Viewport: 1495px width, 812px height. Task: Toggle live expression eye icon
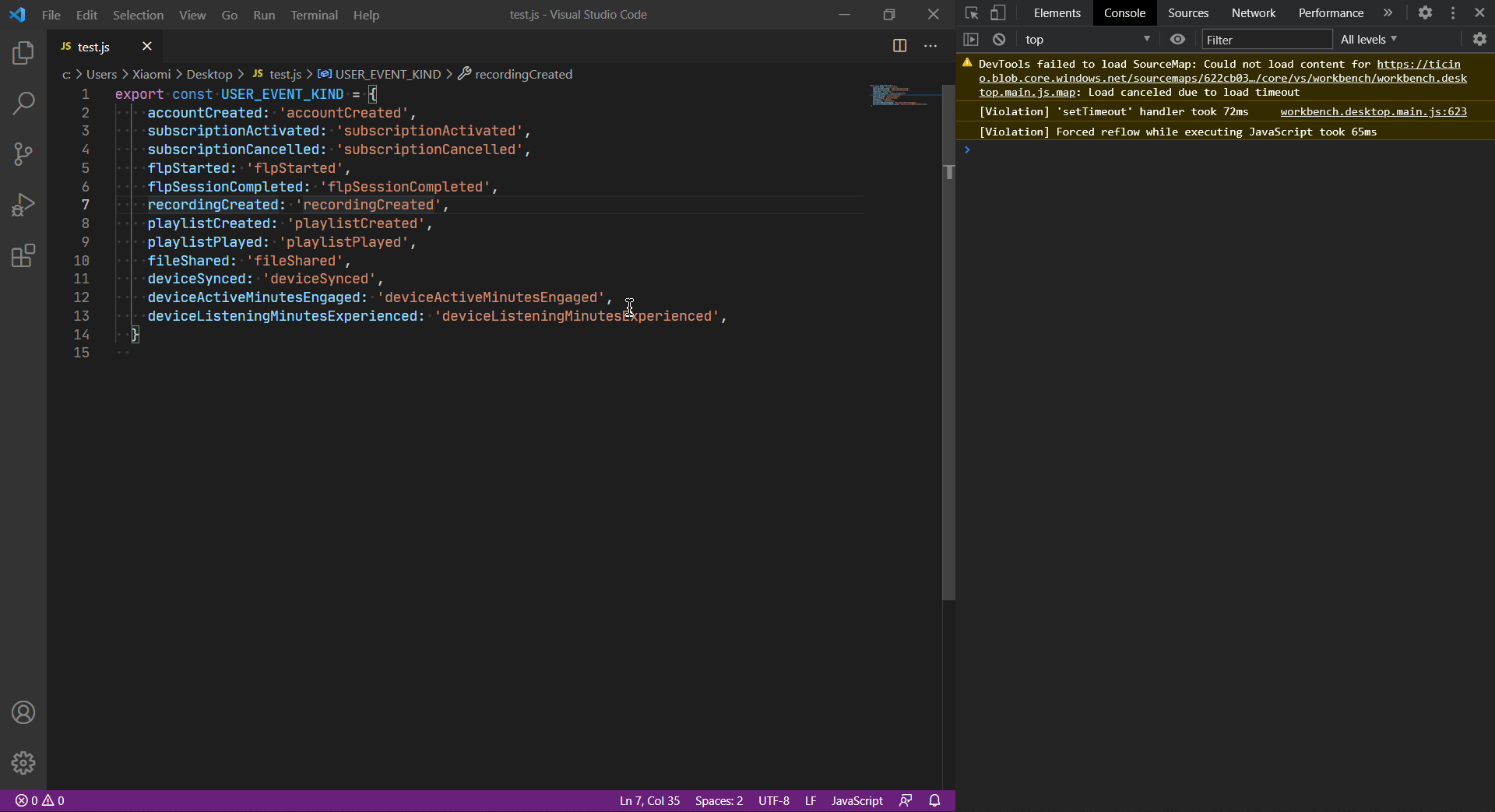(x=1177, y=39)
